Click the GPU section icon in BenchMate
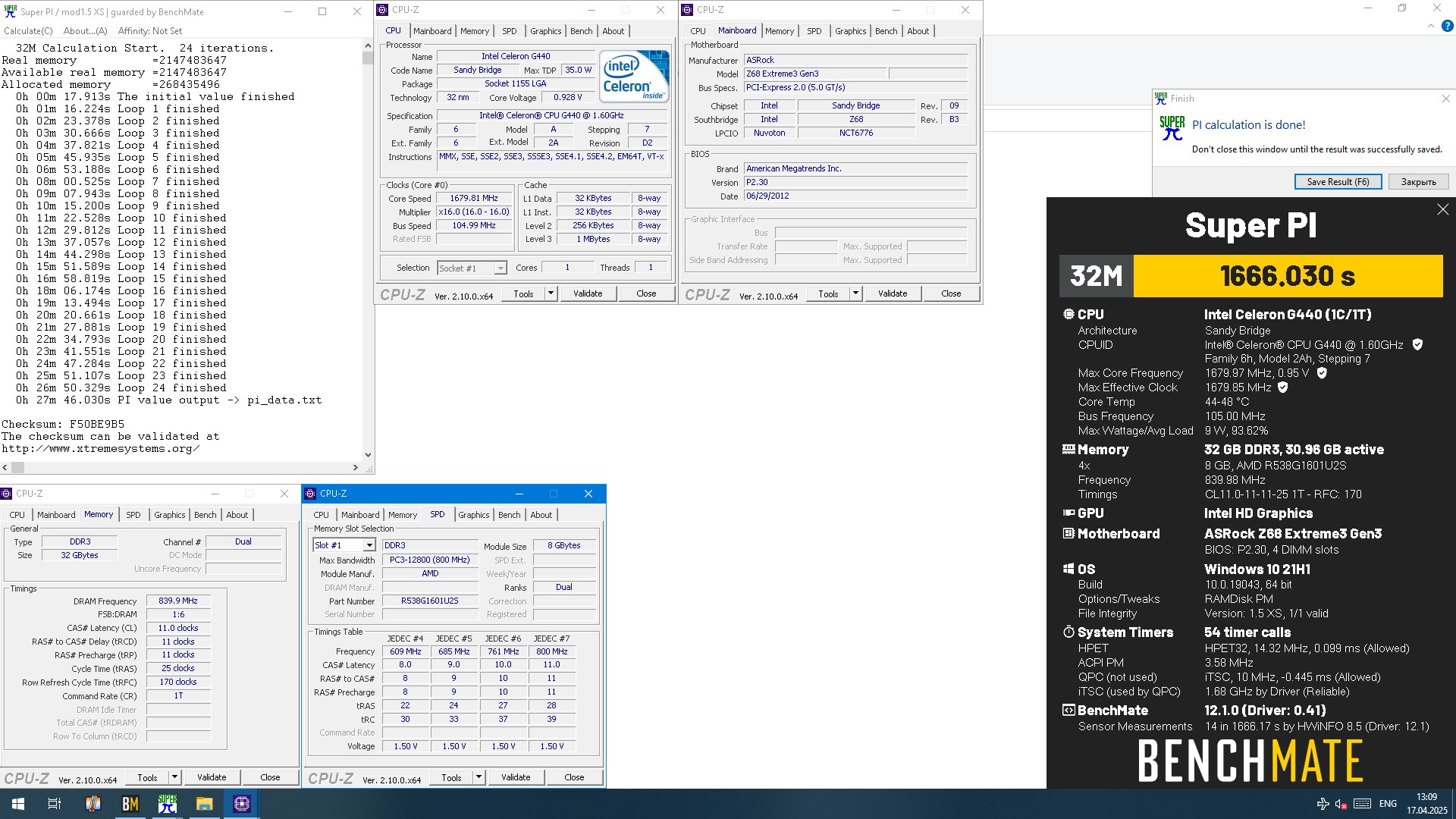The image size is (1456, 819). pyautogui.click(x=1068, y=513)
